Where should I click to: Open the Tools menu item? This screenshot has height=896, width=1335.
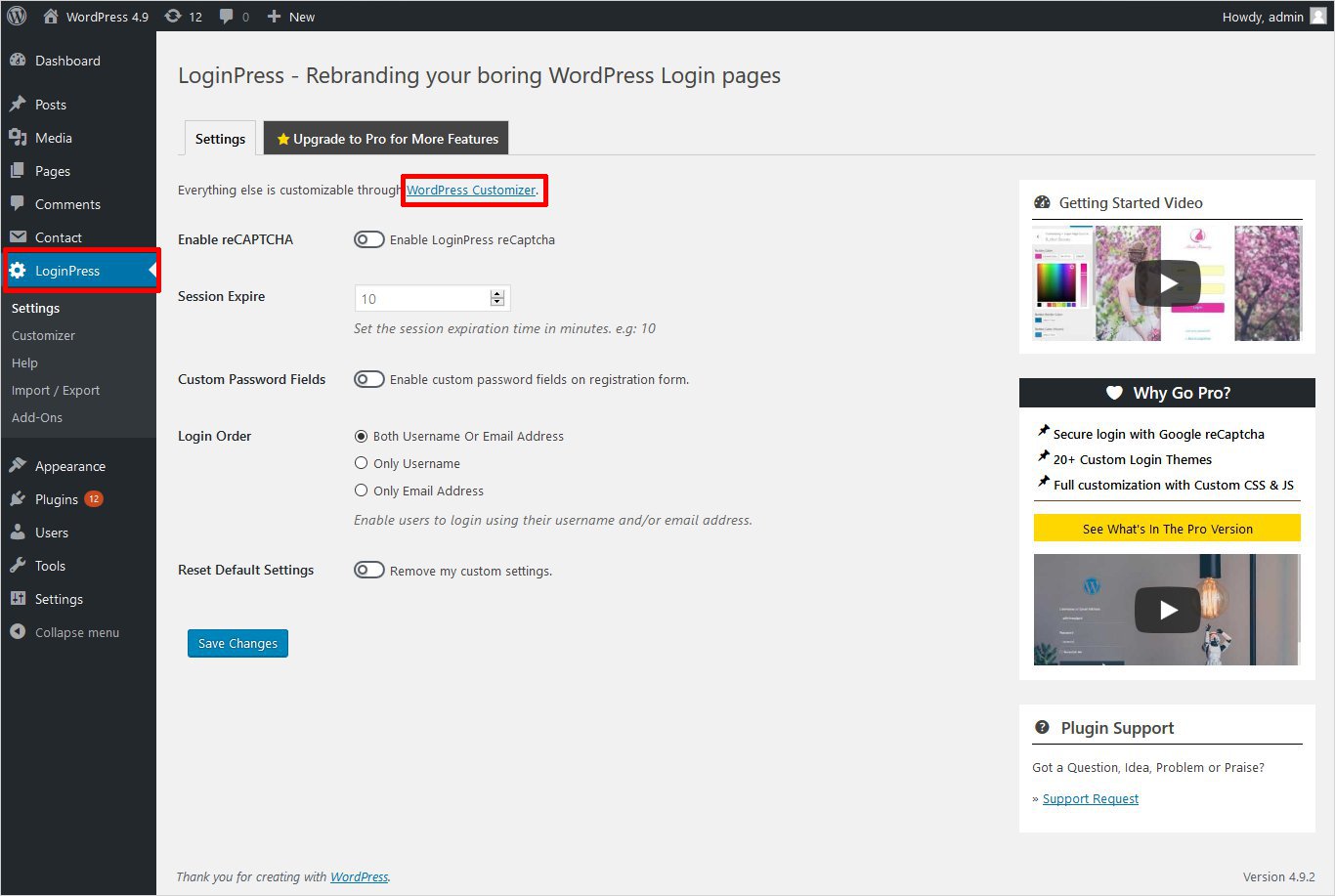pyautogui.click(x=50, y=566)
